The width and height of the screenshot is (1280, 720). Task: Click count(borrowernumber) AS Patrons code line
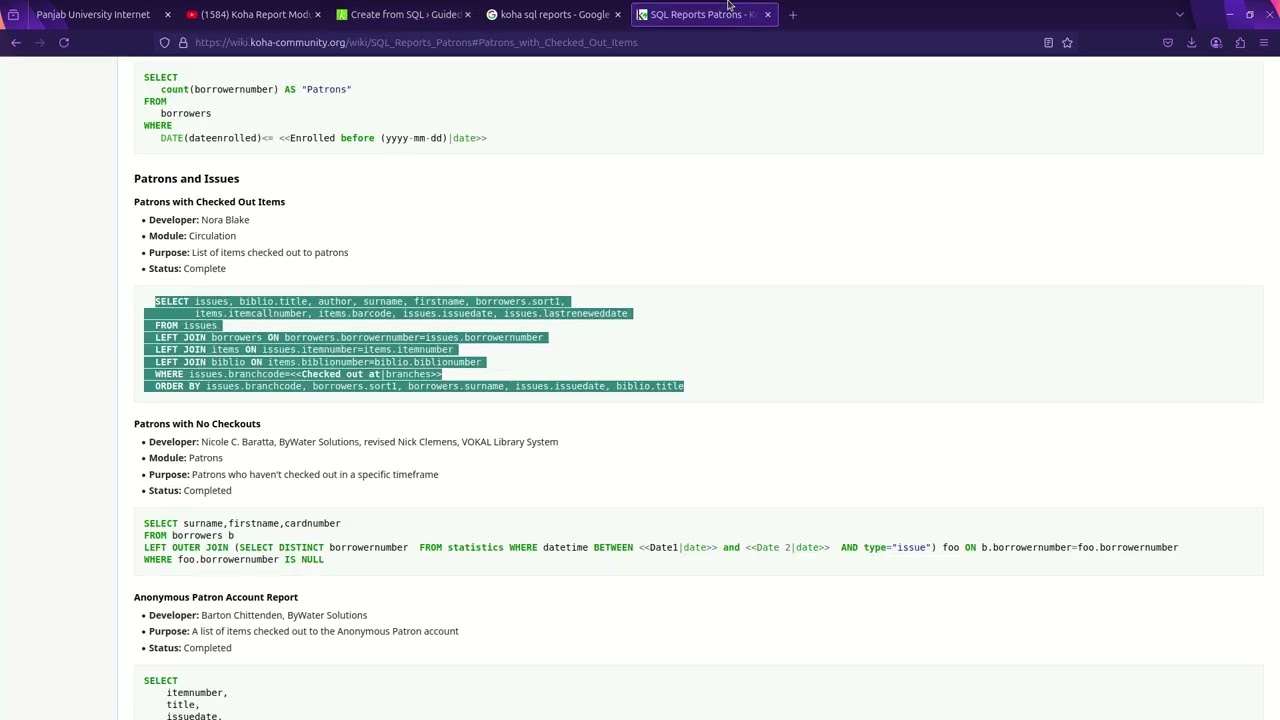(256, 89)
